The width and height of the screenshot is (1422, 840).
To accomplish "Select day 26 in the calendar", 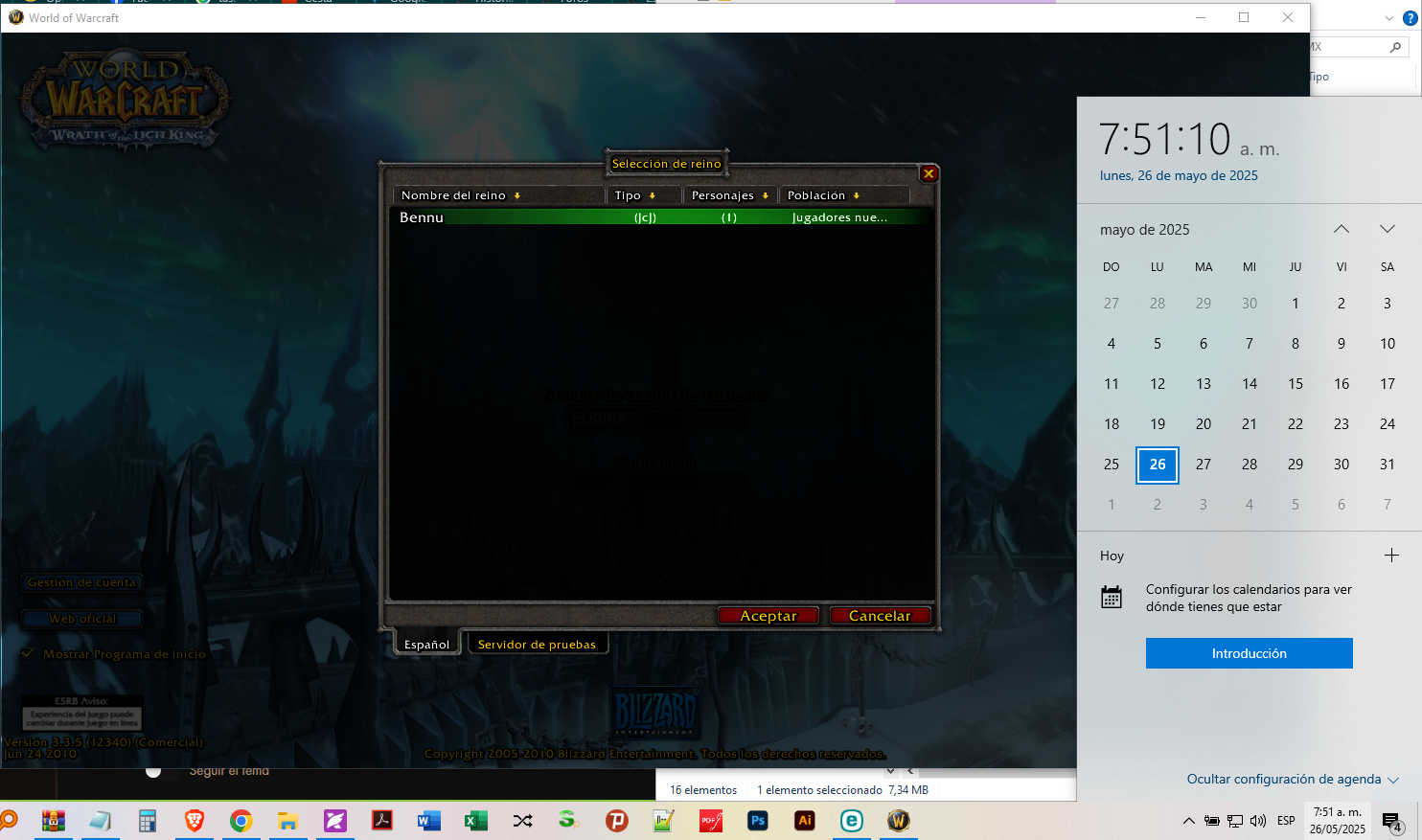I will pos(1158,465).
